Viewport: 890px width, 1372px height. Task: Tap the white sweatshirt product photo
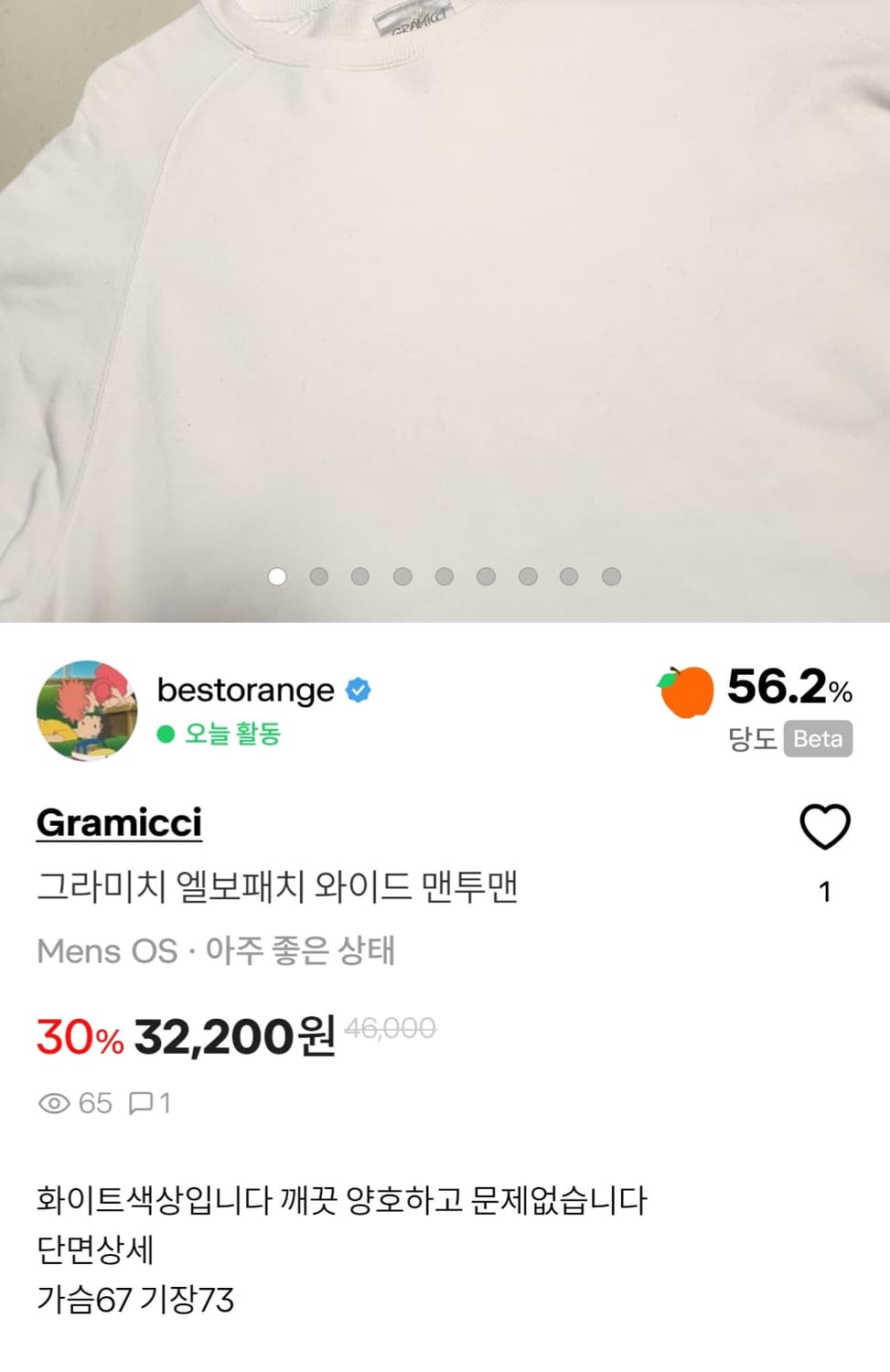pos(445,293)
